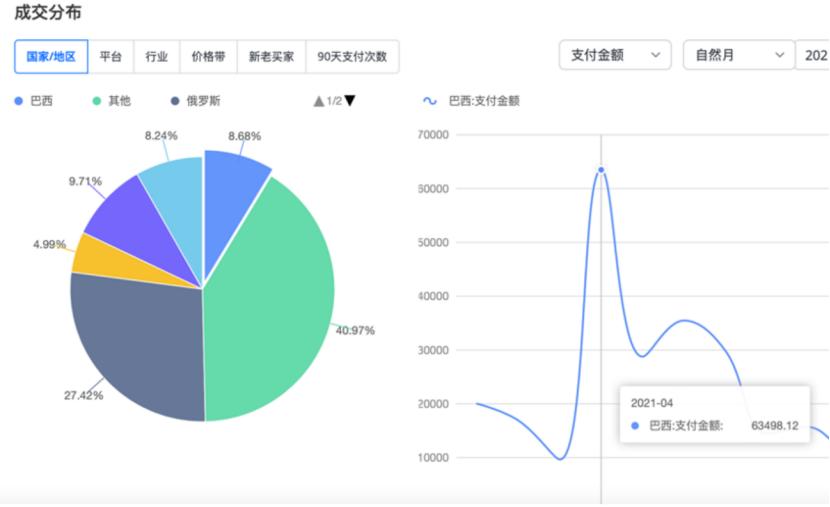Viewport: 830px width, 507px height.
Task: Toggle the 巴西 legend dot
Action: pos(20,101)
